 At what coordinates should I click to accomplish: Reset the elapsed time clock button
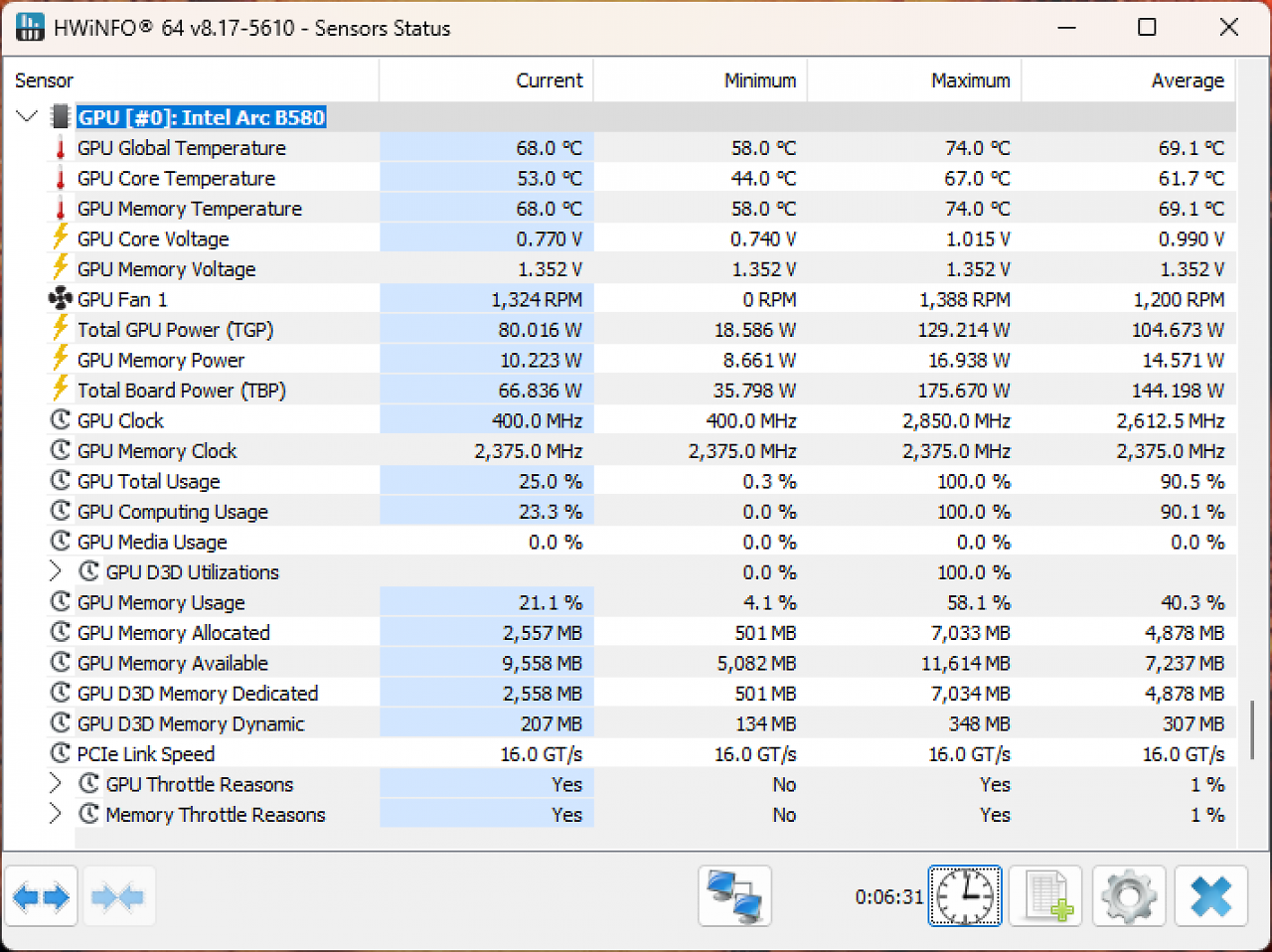(965, 896)
